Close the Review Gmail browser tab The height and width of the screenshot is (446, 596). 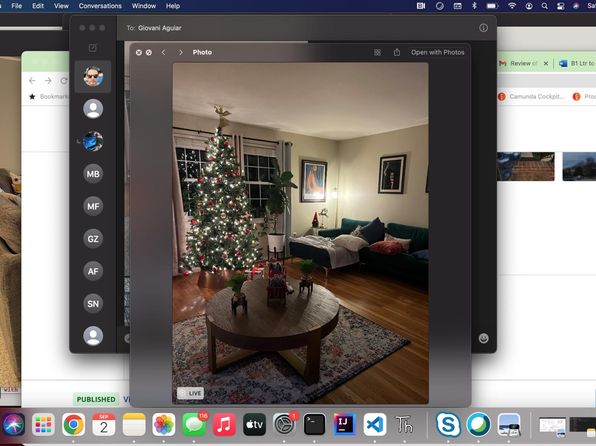[x=546, y=63]
